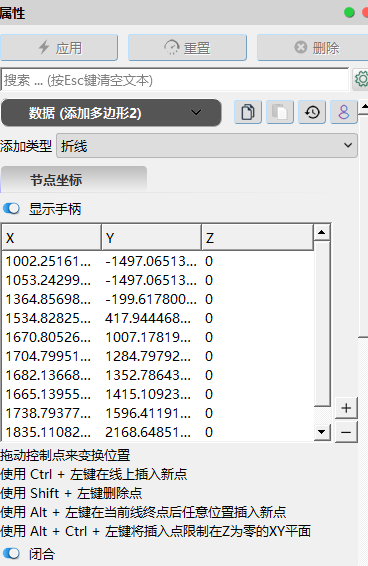
Task: Select Y cell 1352.78643...
Action: pyautogui.click(x=151, y=375)
